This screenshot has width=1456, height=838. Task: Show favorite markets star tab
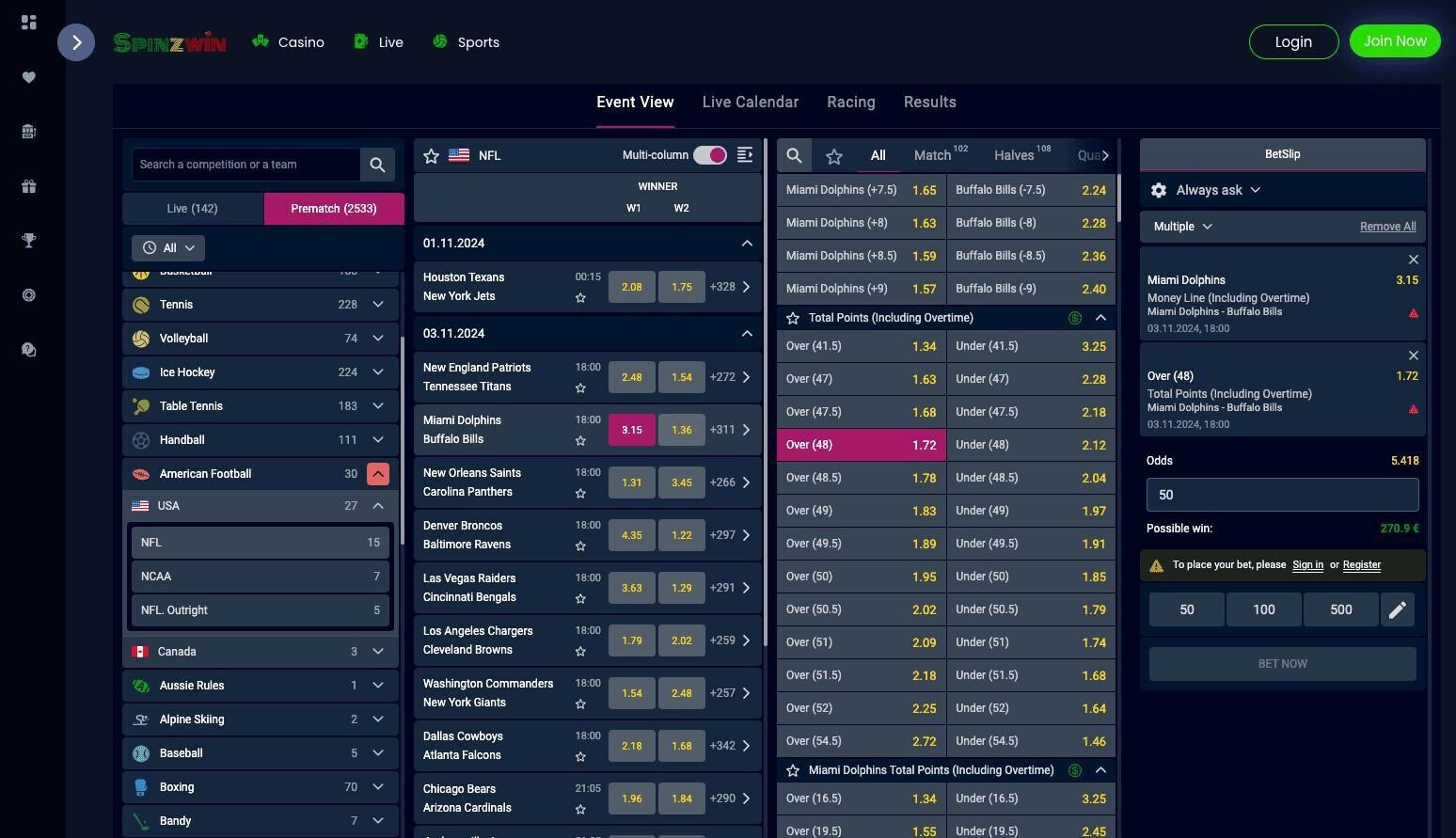834,156
